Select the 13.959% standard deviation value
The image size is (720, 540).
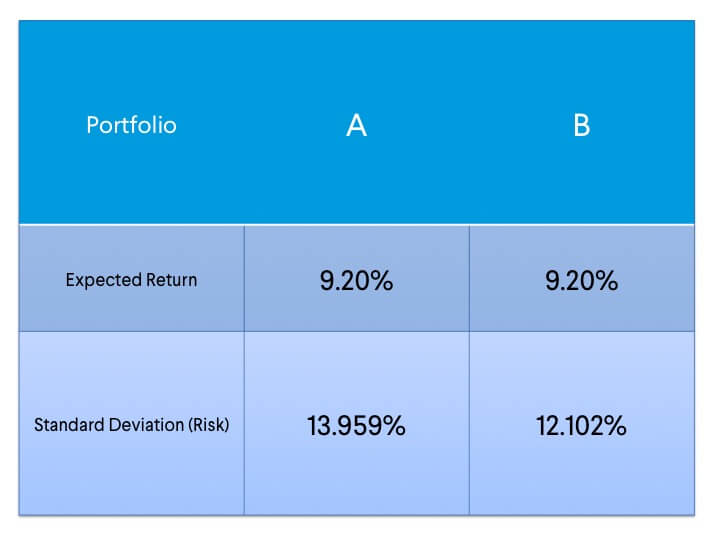point(356,425)
